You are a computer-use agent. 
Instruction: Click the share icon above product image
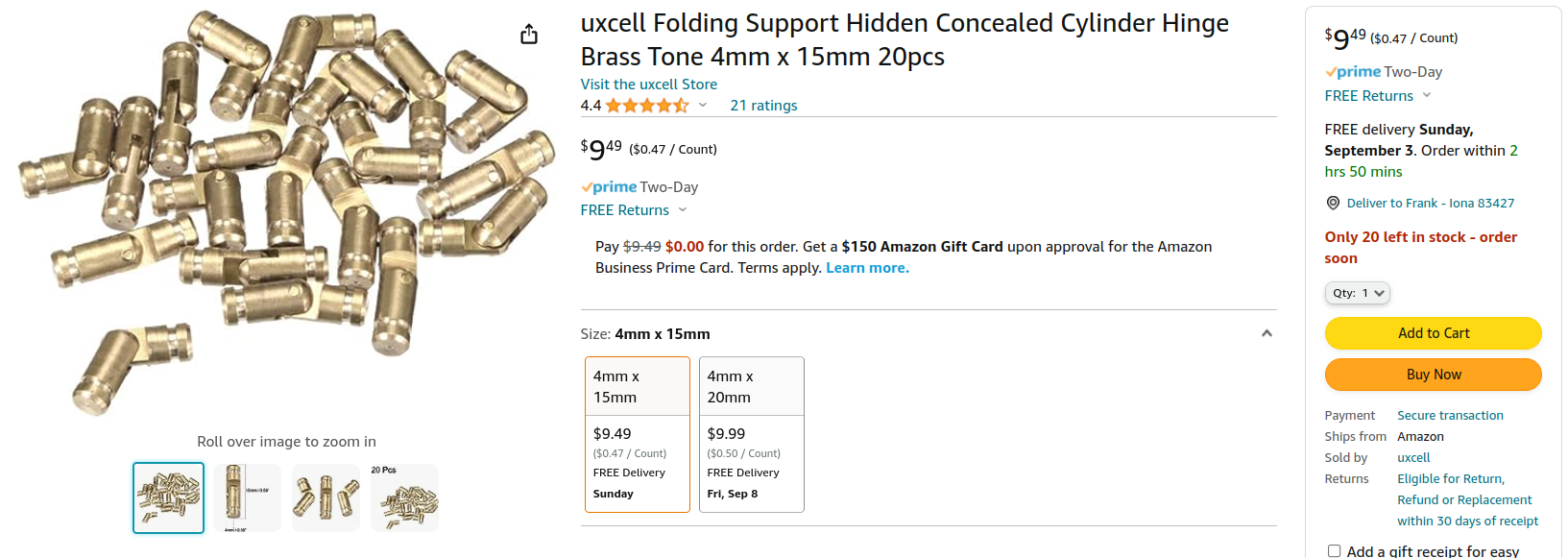point(529,35)
